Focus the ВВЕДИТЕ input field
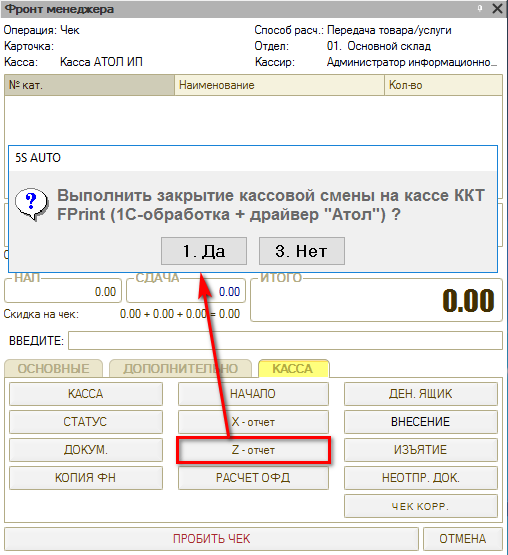Viewport: 508px width, 555px height. click(x=285, y=341)
